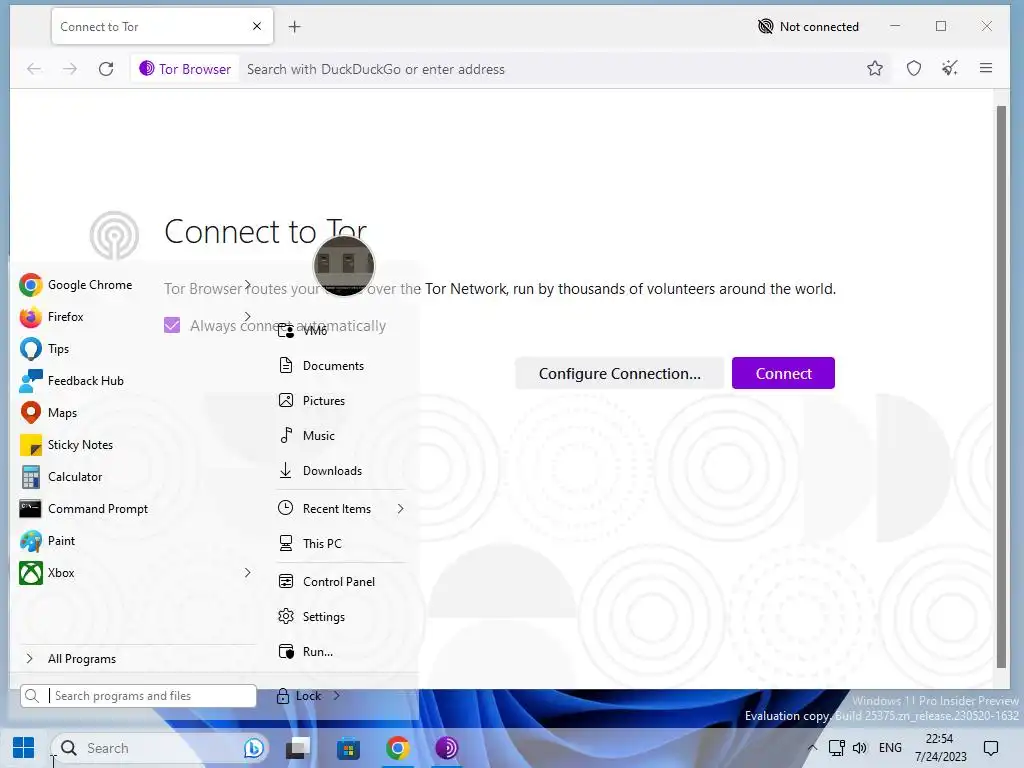Open the volume tray icon
Viewport: 1024px width, 768px height.
[859, 748]
